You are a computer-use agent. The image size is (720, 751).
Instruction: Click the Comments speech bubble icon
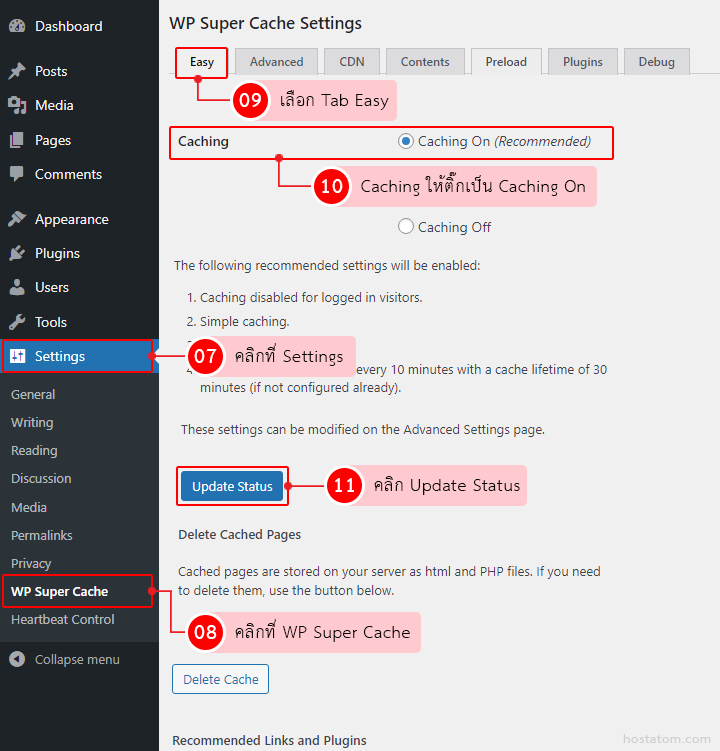pos(17,174)
